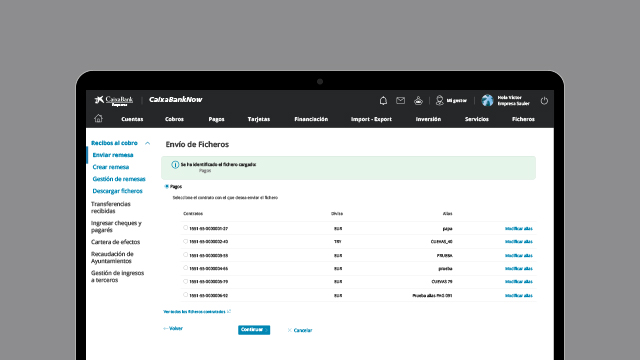The height and width of the screenshot is (360, 640).
Task: Open the stamp icon beside the envelope
Action: 418,100
